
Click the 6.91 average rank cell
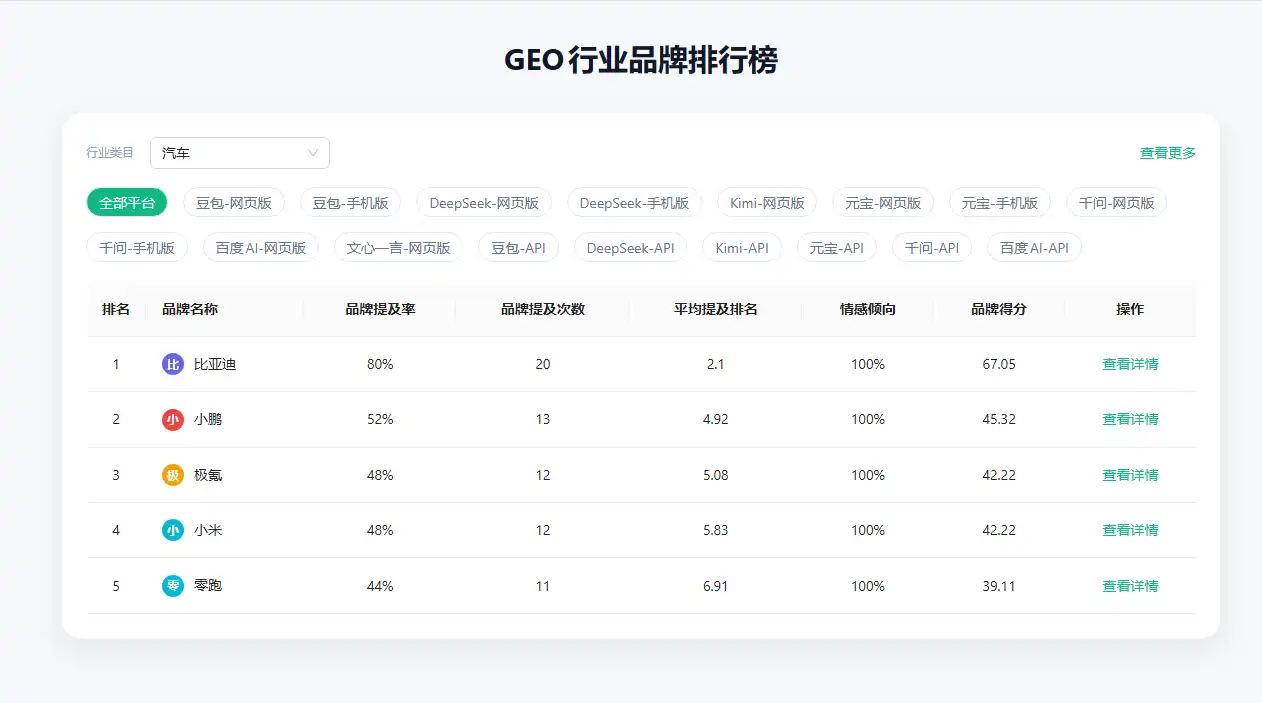pyautogui.click(x=716, y=586)
